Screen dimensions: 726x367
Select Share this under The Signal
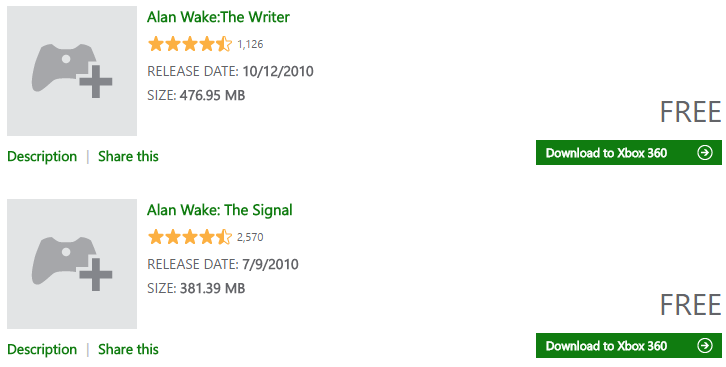[x=128, y=349]
